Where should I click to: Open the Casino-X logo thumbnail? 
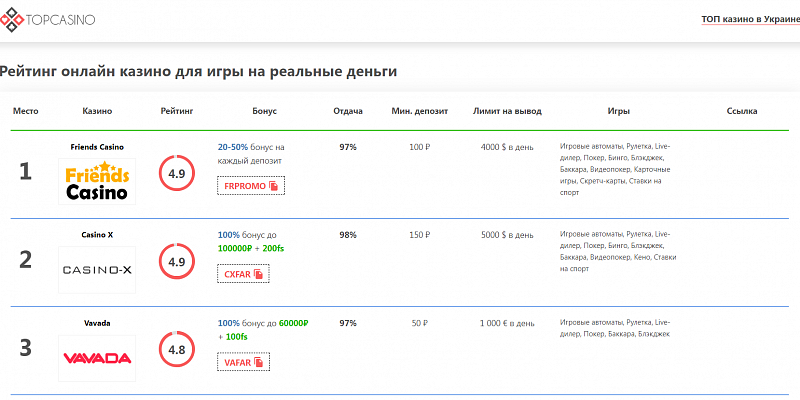(x=97, y=270)
